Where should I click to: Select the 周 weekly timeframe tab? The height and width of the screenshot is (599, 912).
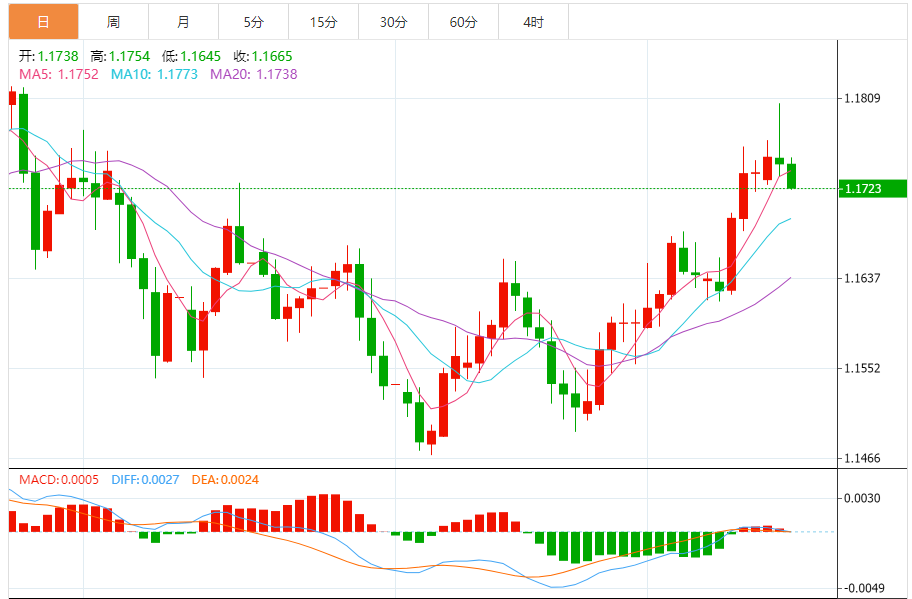(x=113, y=21)
